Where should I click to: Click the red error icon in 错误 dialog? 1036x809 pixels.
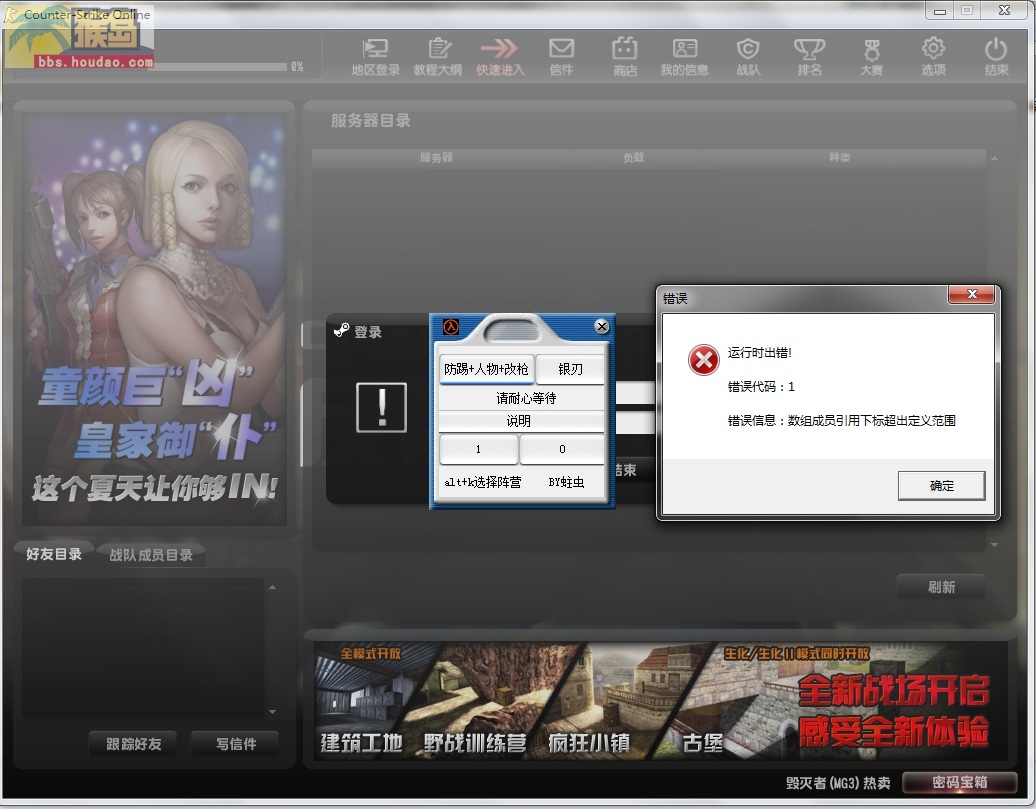pos(704,360)
